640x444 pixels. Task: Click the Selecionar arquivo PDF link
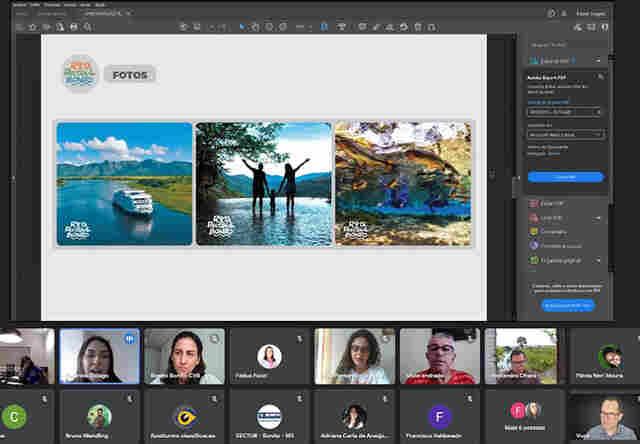click(x=548, y=102)
